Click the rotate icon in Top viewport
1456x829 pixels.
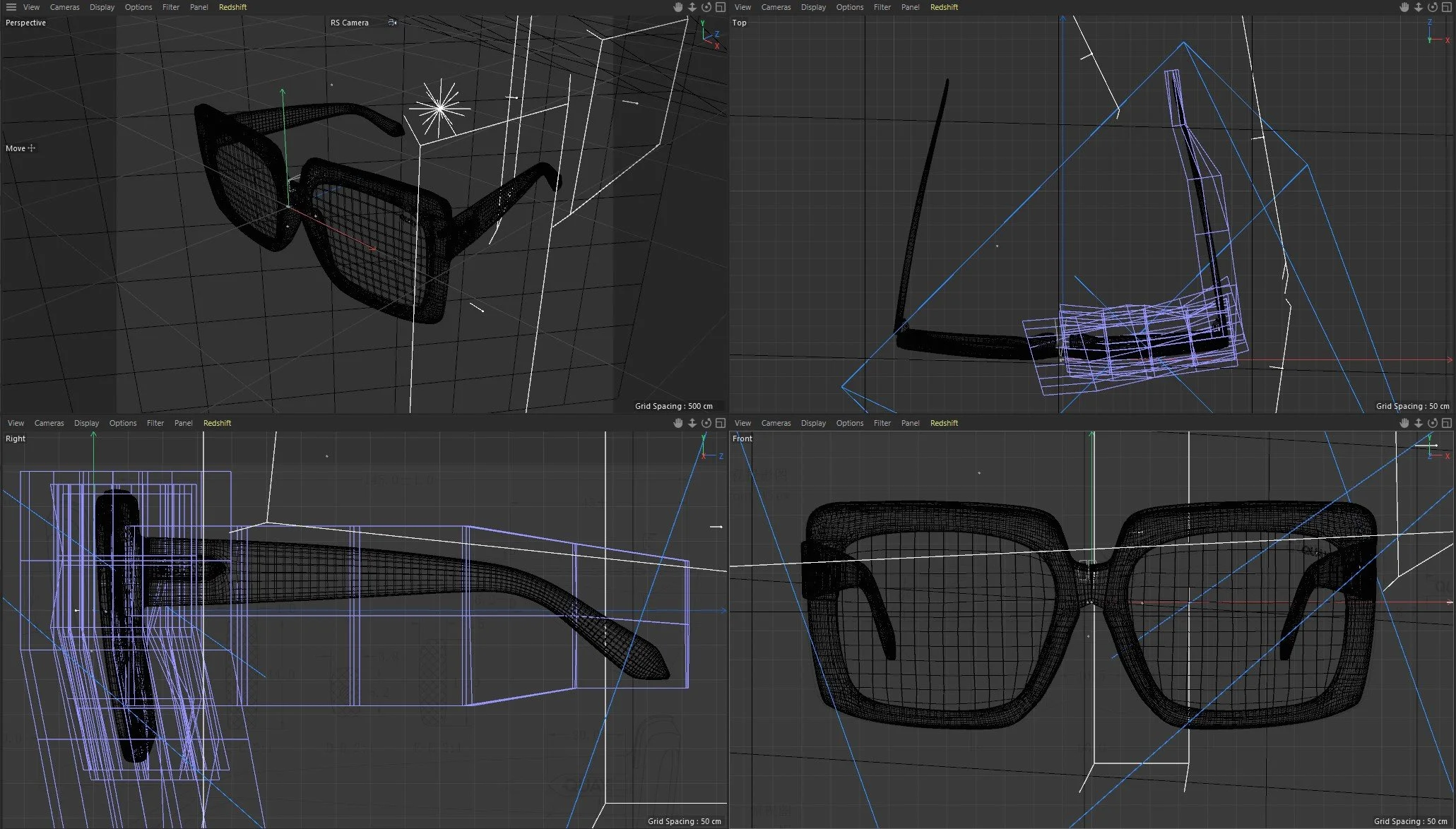click(1433, 7)
